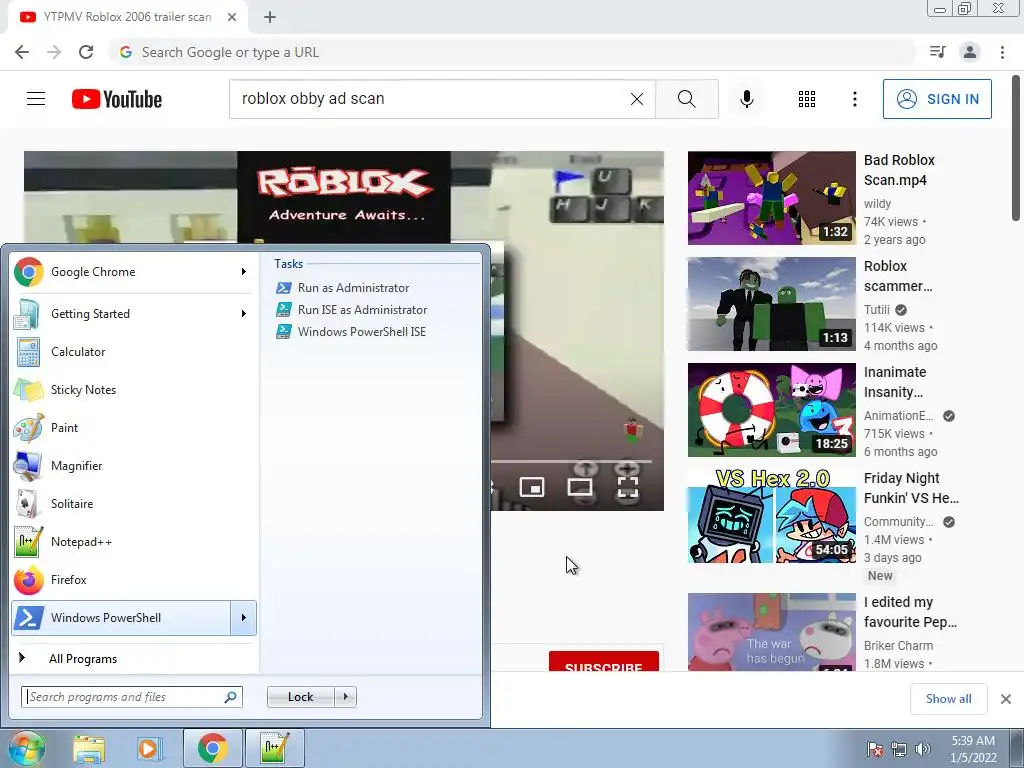The image size is (1024, 768).
Task: Click Show all downloads button
Action: click(x=948, y=699)
